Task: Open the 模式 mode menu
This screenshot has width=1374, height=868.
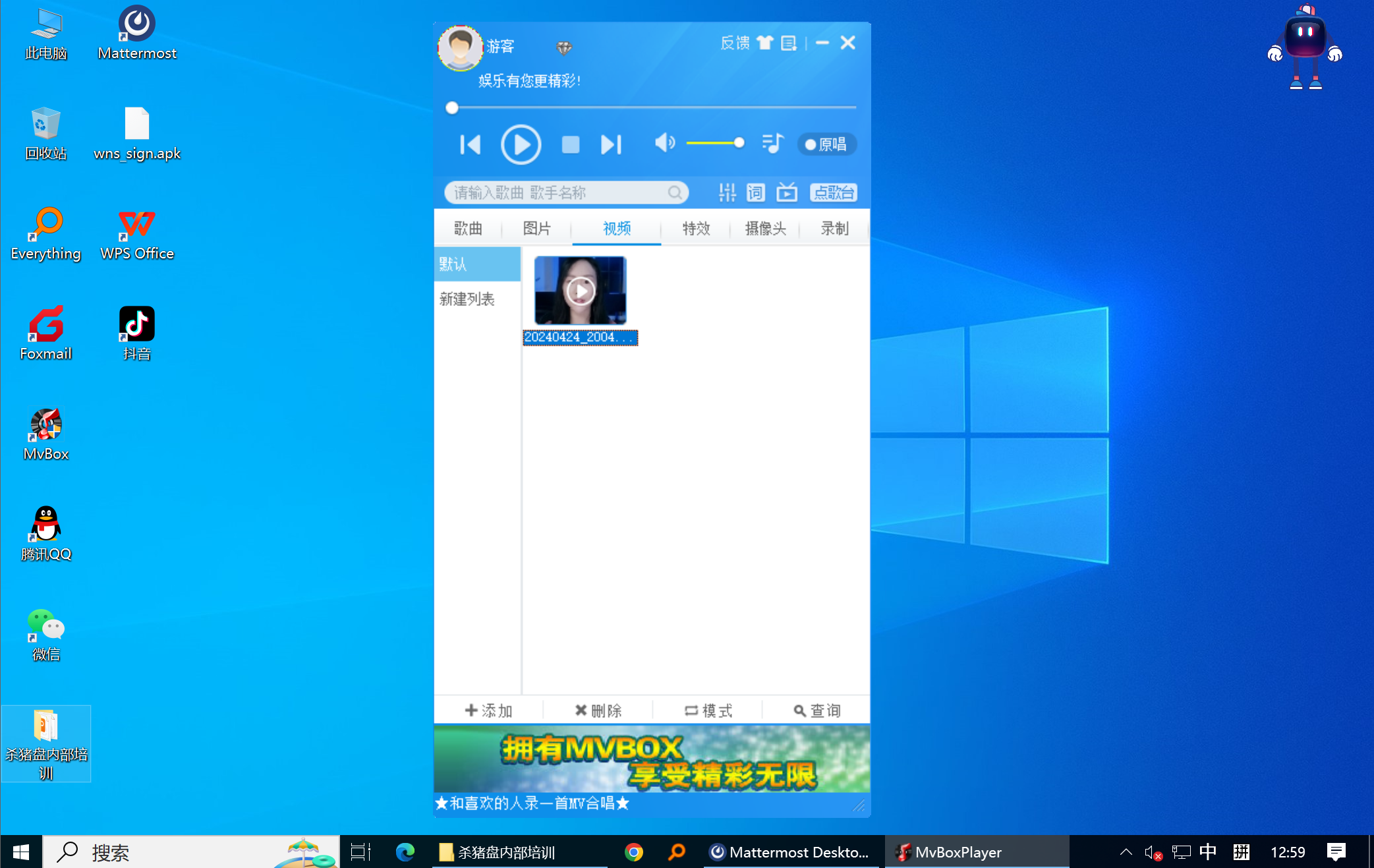Action: (x=708, y=710)
